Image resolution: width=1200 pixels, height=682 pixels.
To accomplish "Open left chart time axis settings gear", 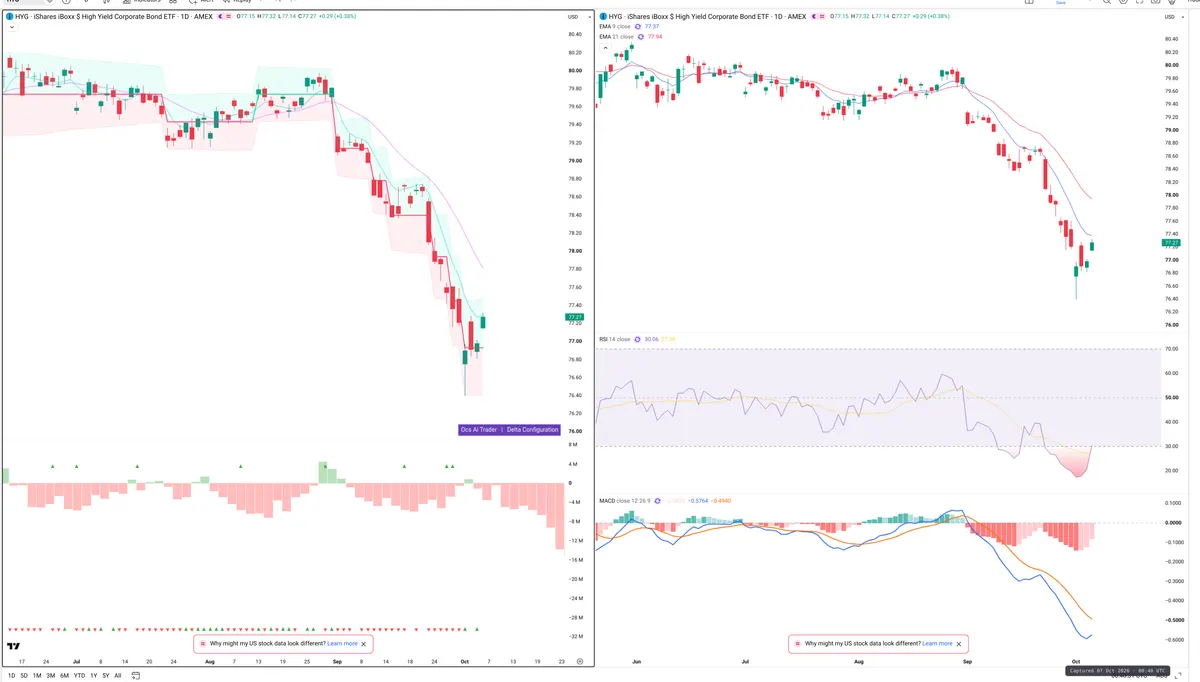I will 580,662.
